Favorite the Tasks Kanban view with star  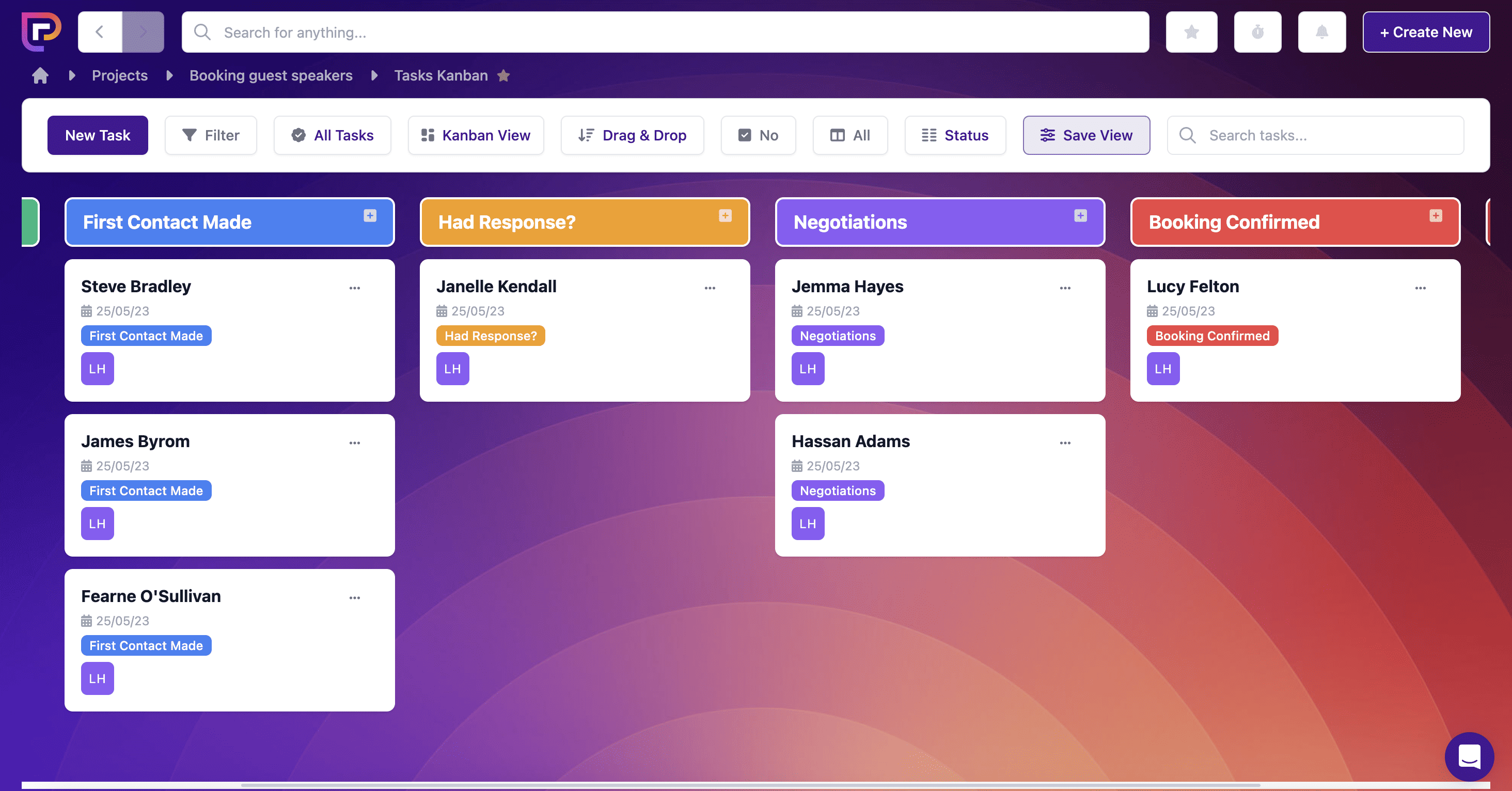(503, 76)
